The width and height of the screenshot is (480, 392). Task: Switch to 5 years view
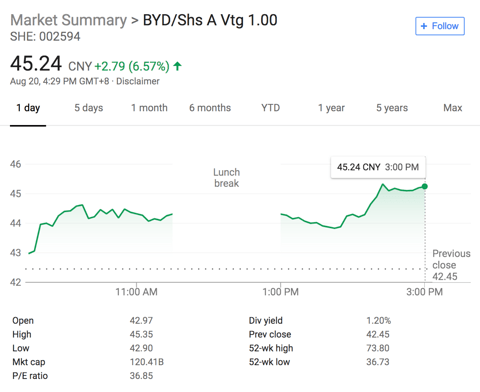pos(392,108)
